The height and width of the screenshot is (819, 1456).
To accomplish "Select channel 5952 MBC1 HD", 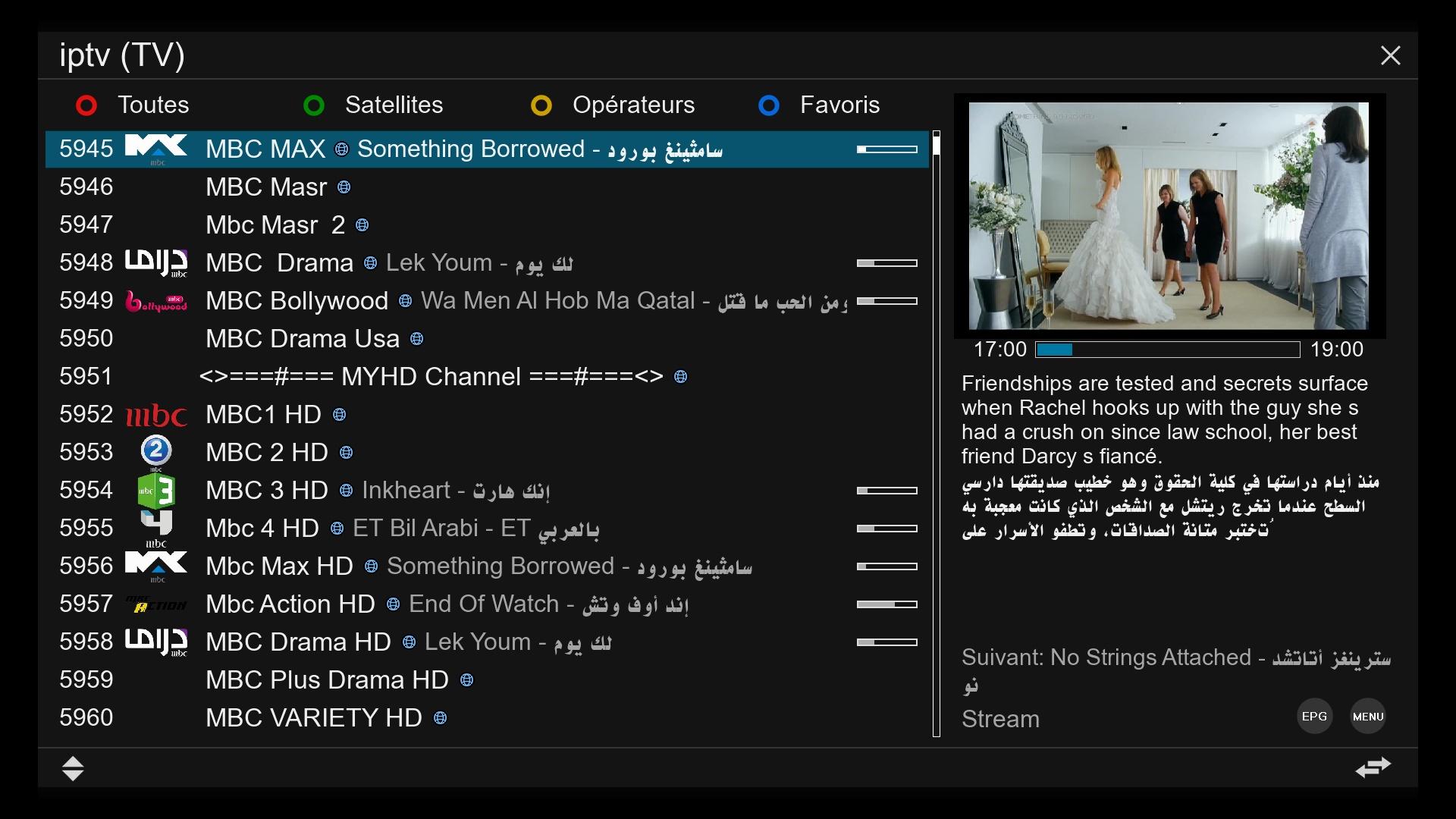I will 487,414.
